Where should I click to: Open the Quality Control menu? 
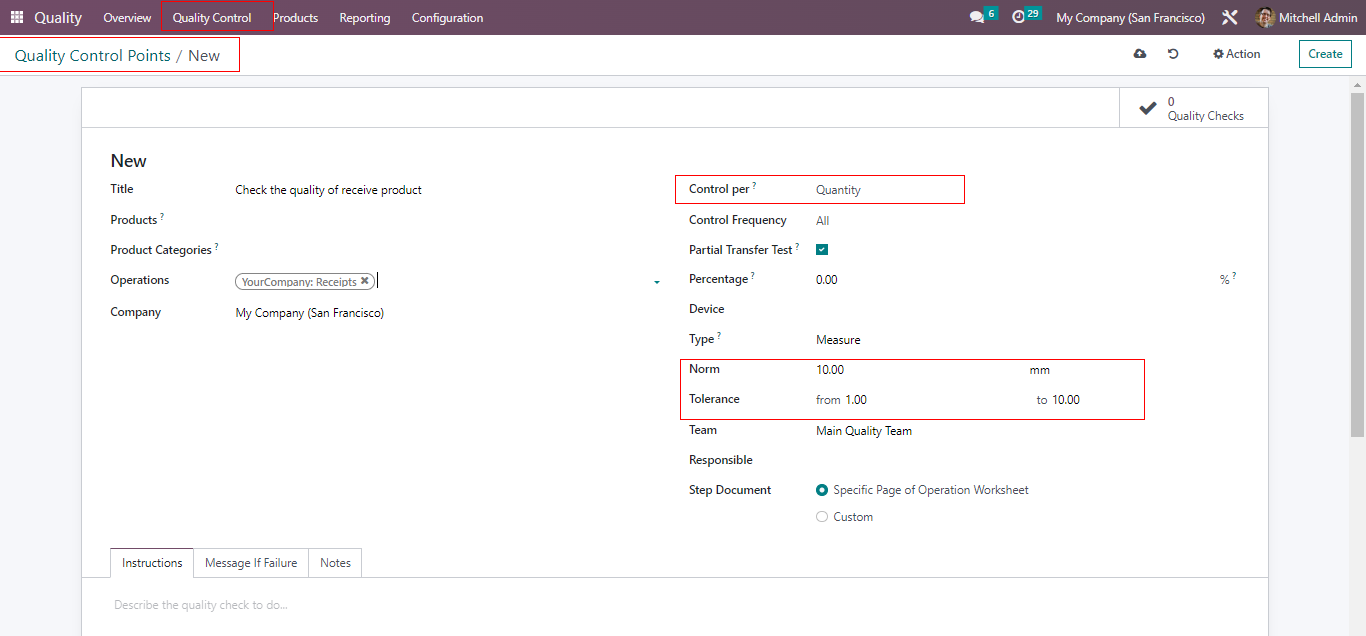click(x=212, y=18)
